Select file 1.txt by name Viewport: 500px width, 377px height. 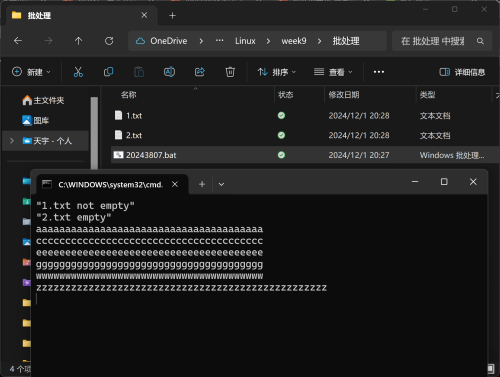click(134, 116)
